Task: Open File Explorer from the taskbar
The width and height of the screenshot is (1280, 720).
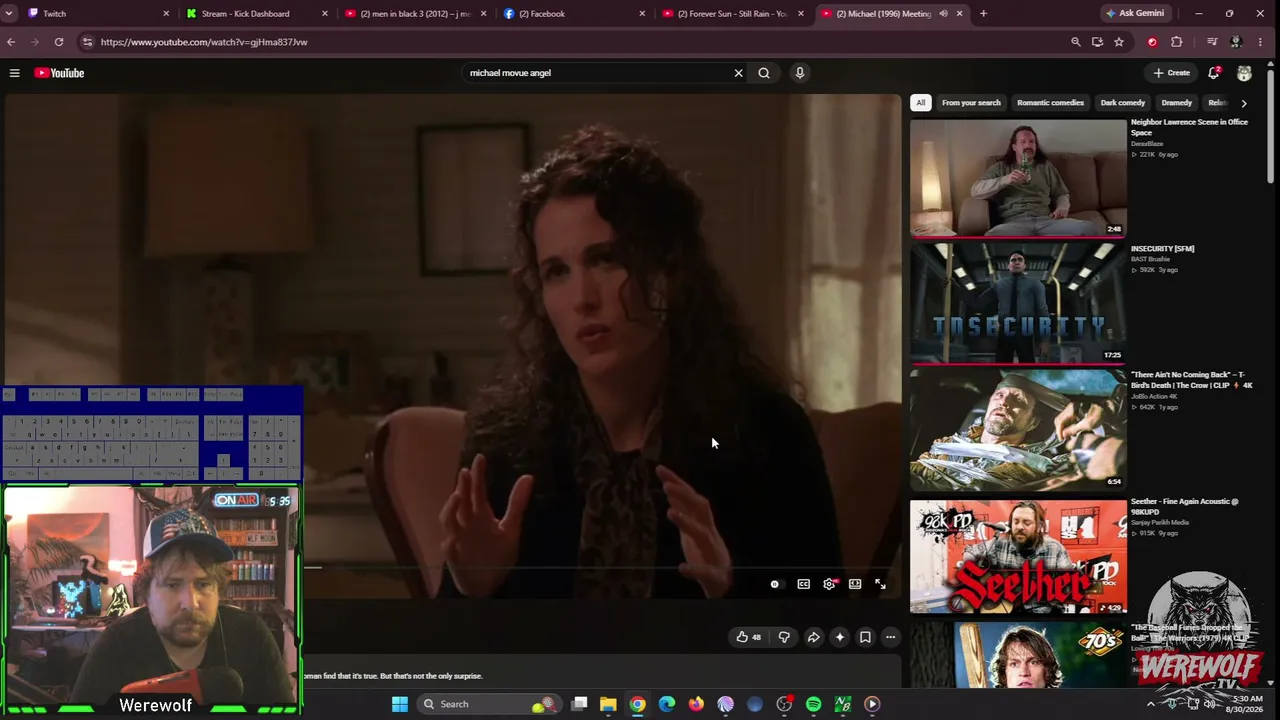Action: (608, 704)
